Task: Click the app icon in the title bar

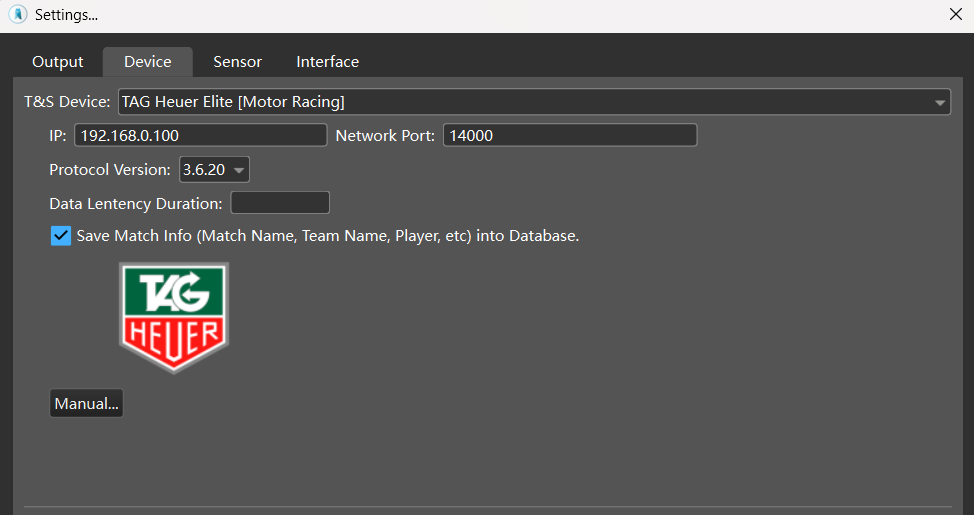Action: pyautogui.click(x=17, y=15)
